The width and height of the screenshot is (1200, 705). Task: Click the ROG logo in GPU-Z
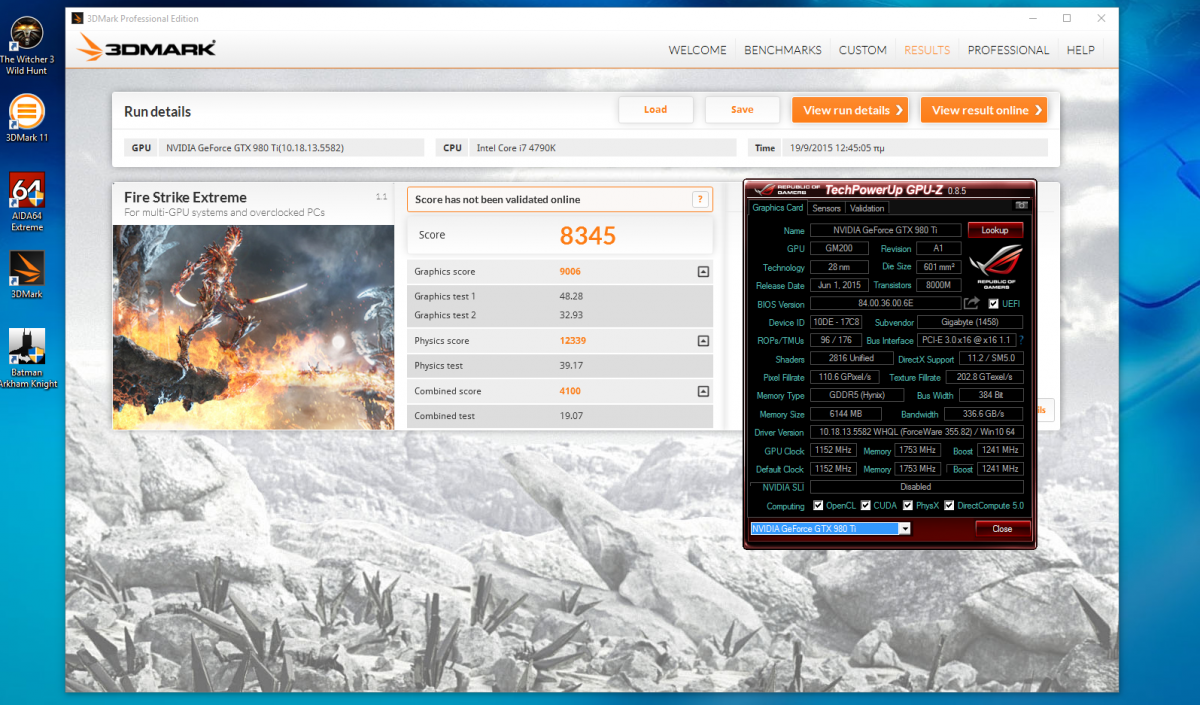pos(995,266)
